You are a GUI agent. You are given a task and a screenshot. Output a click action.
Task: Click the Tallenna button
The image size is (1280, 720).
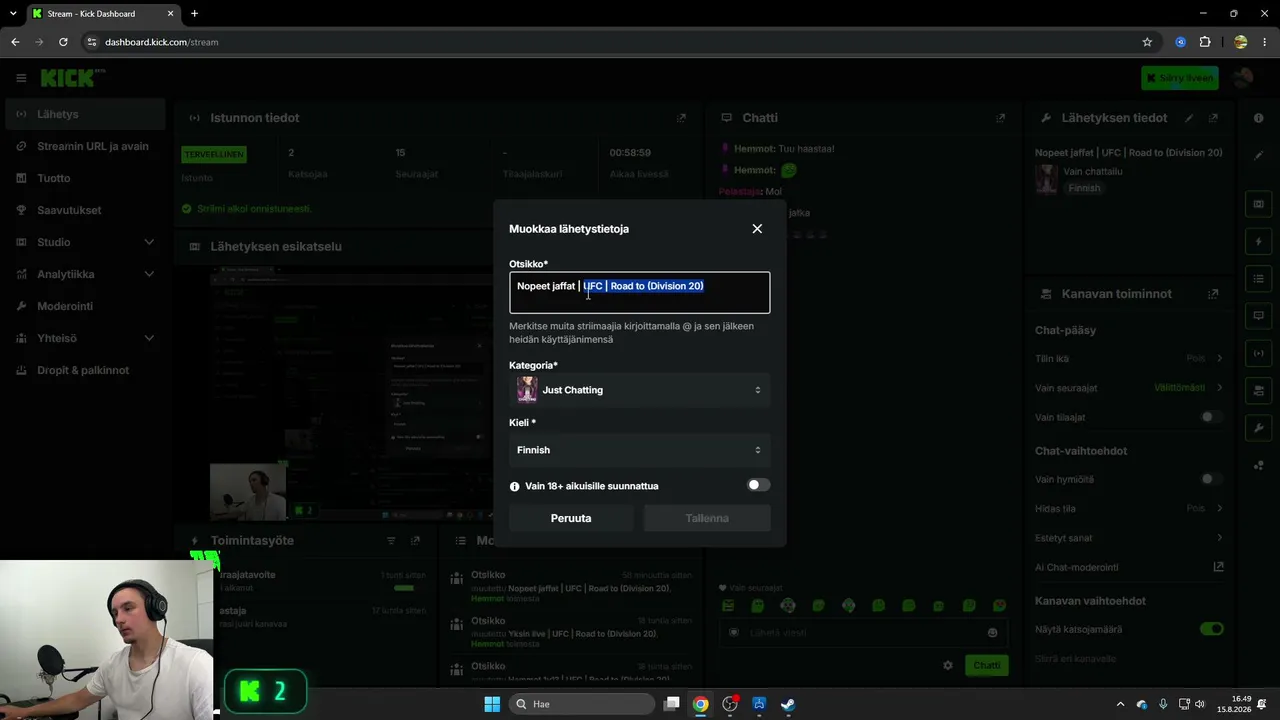[707, 518]
